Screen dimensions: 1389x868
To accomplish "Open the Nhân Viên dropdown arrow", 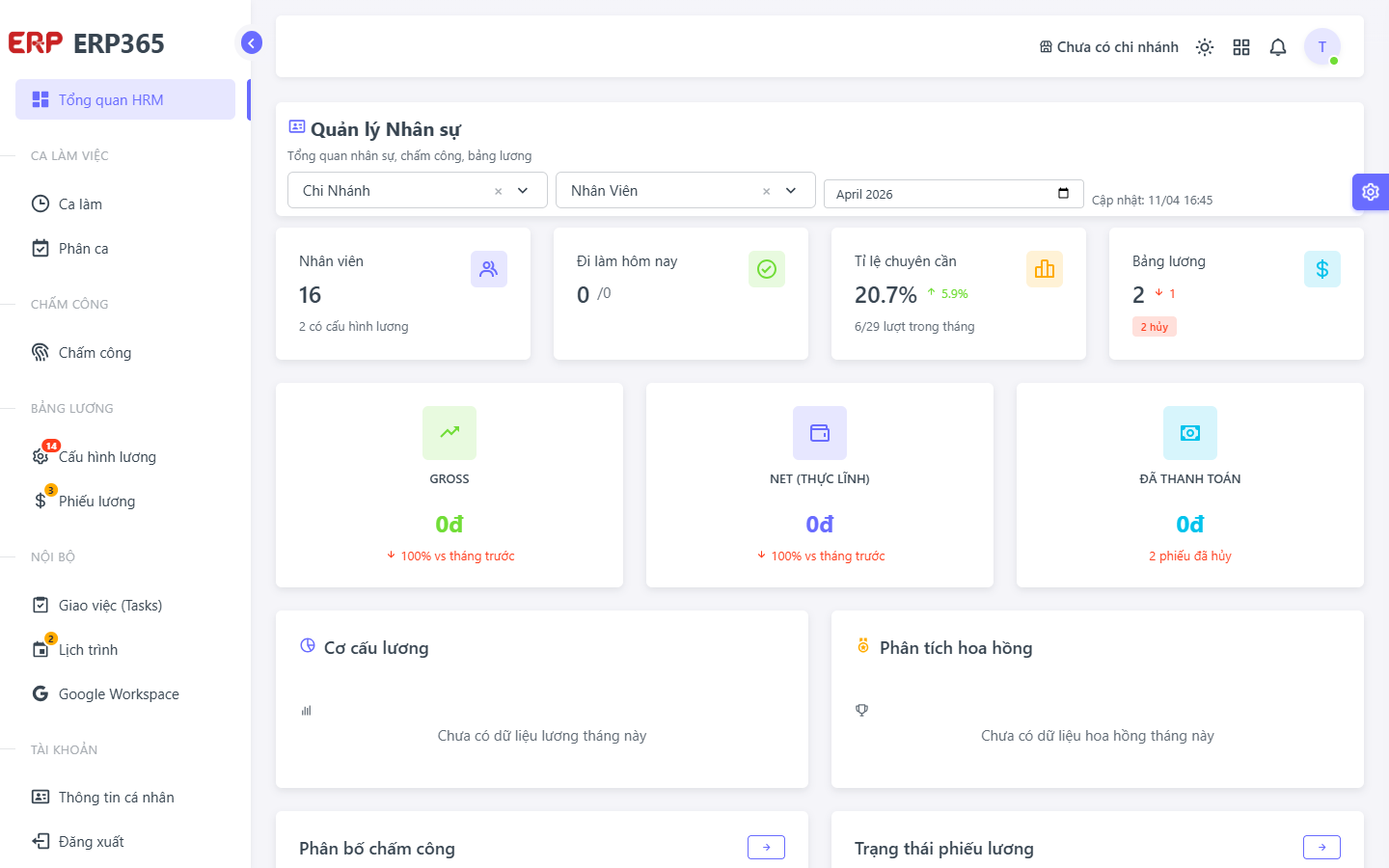I will click(791, 191).
